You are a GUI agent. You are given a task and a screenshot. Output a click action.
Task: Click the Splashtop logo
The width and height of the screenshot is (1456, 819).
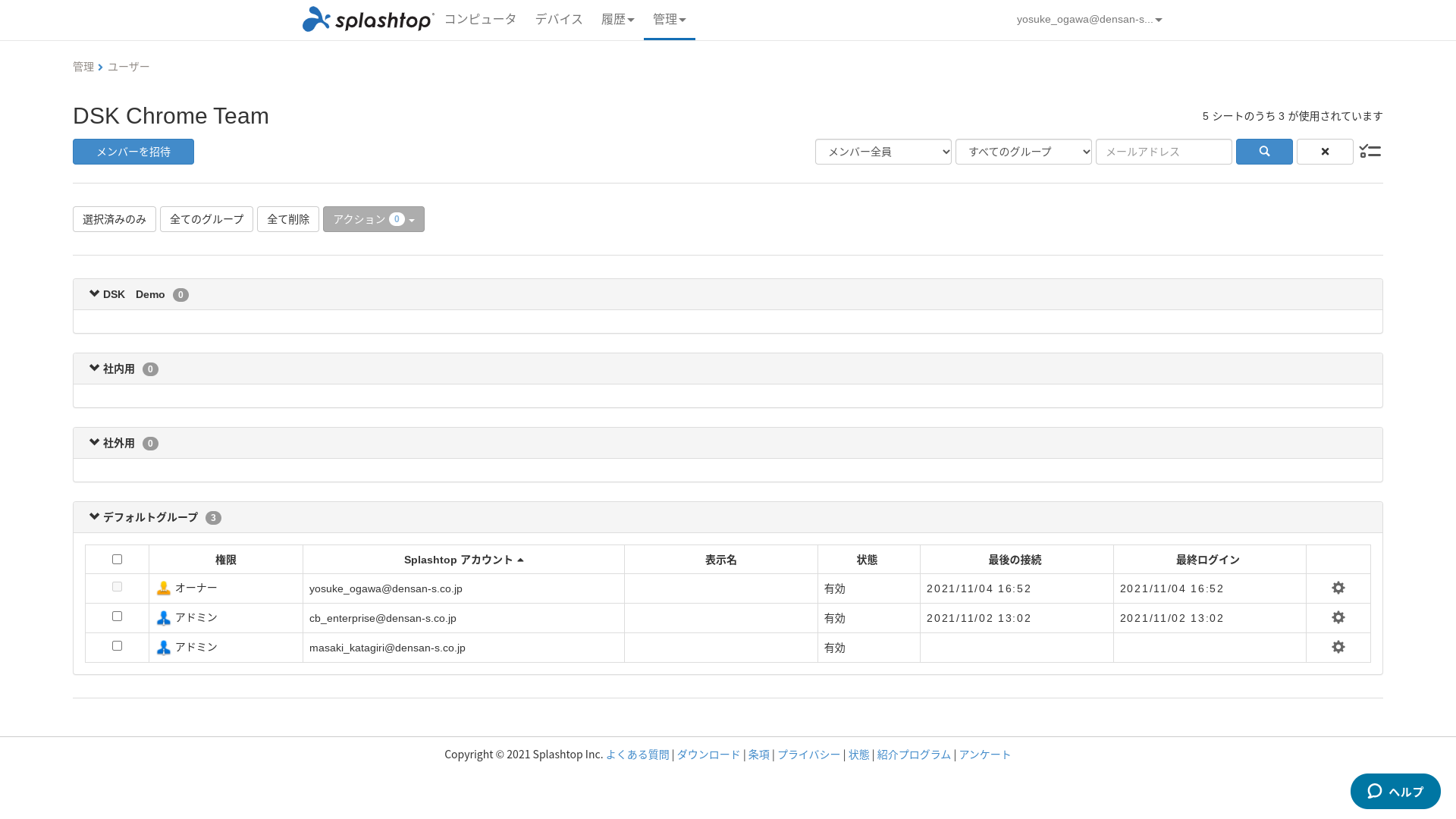click(x=368, y=19)
